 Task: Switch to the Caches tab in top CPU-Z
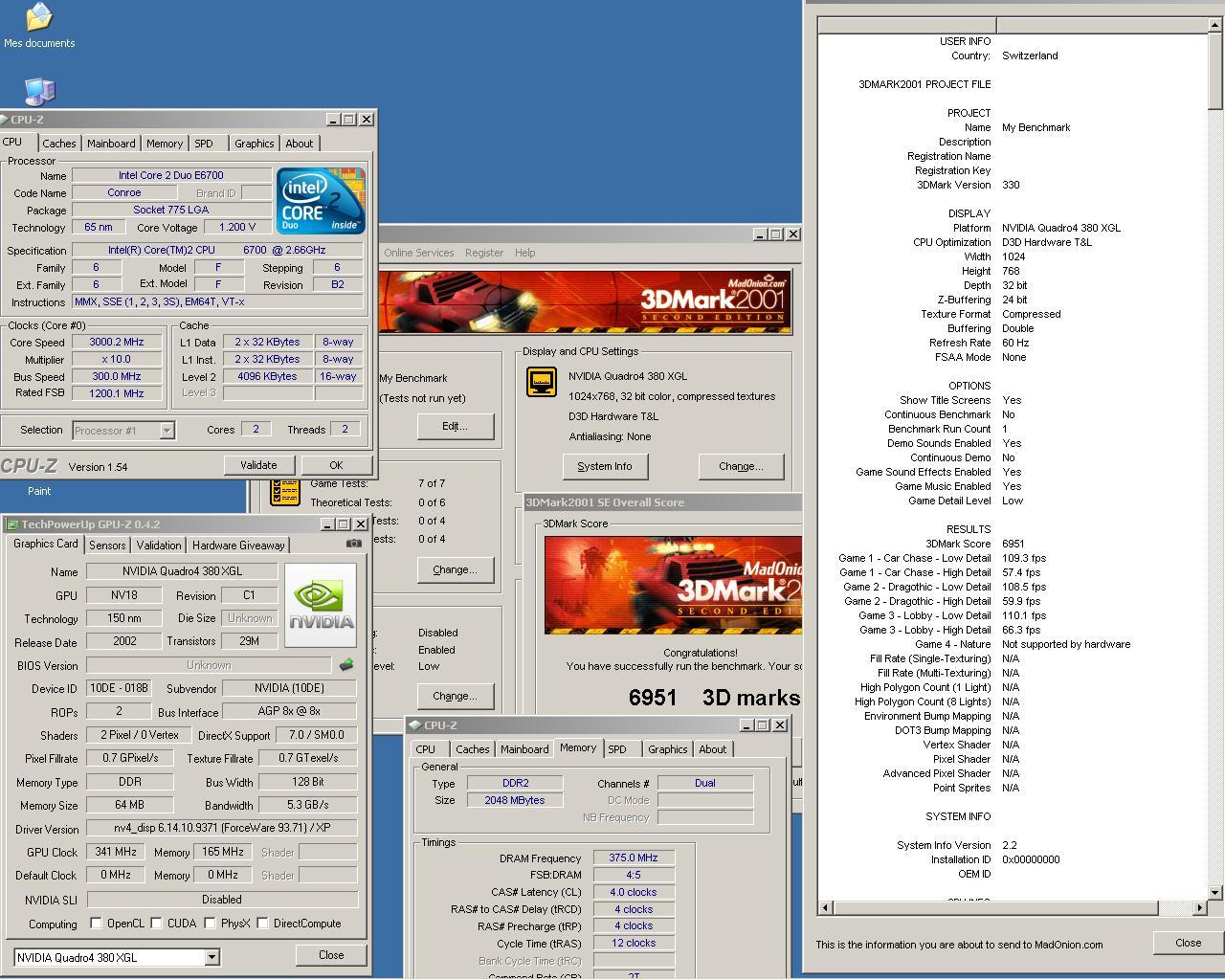click(58, 144)
